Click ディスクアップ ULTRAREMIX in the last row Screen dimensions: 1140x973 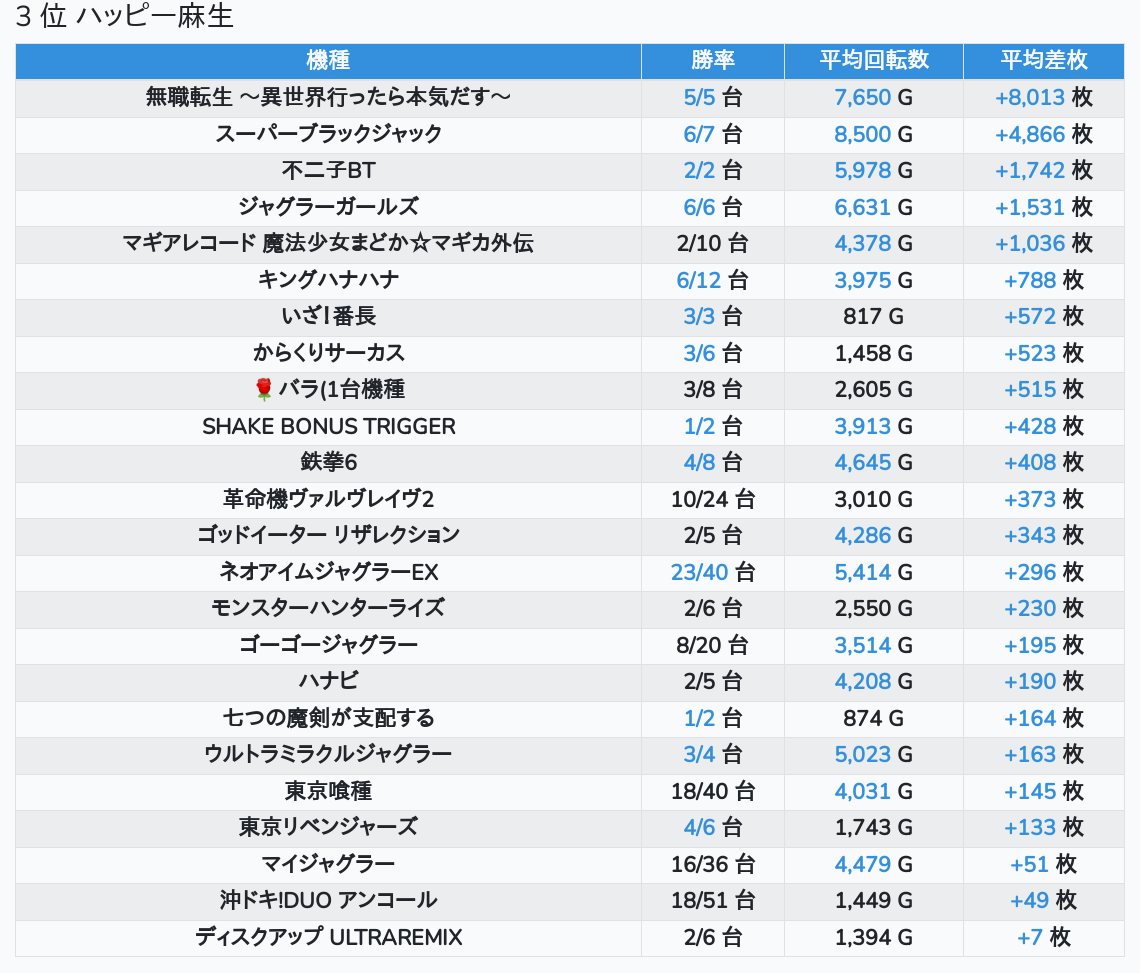(328, 937)
